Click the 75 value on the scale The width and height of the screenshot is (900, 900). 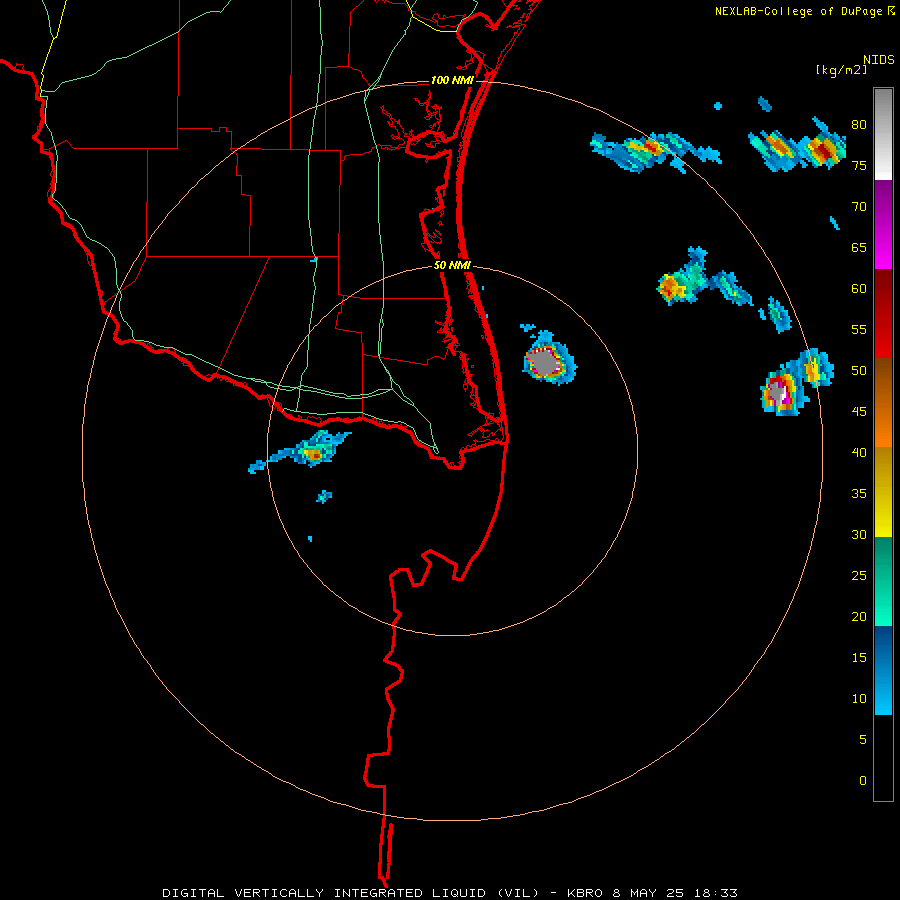pos(859,165)
